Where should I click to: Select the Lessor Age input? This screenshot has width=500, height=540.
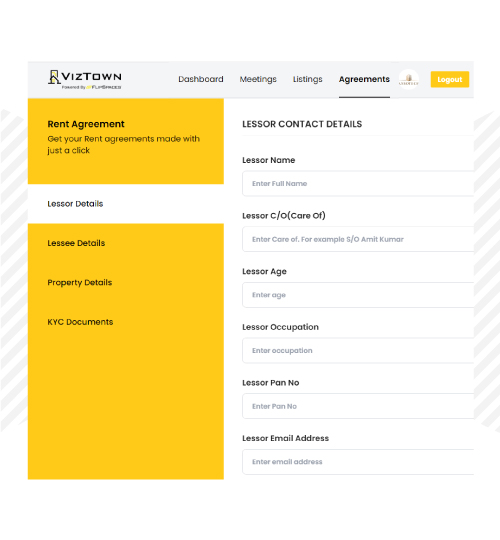[x=358, y=295]
